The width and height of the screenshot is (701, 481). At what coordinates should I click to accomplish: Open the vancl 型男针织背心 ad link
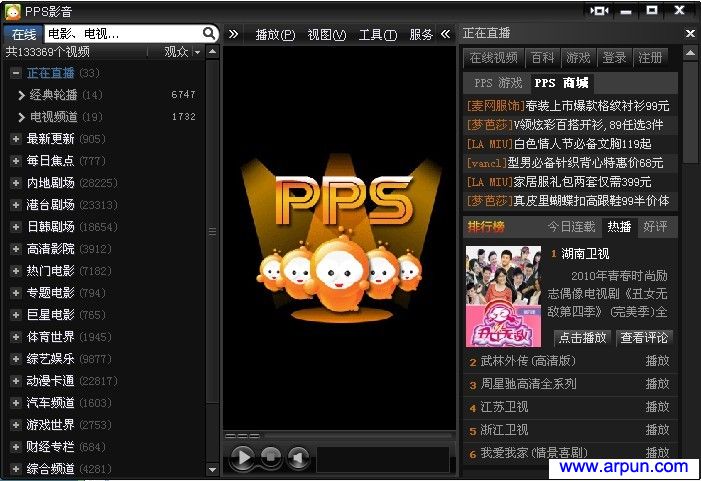[565, 163]
